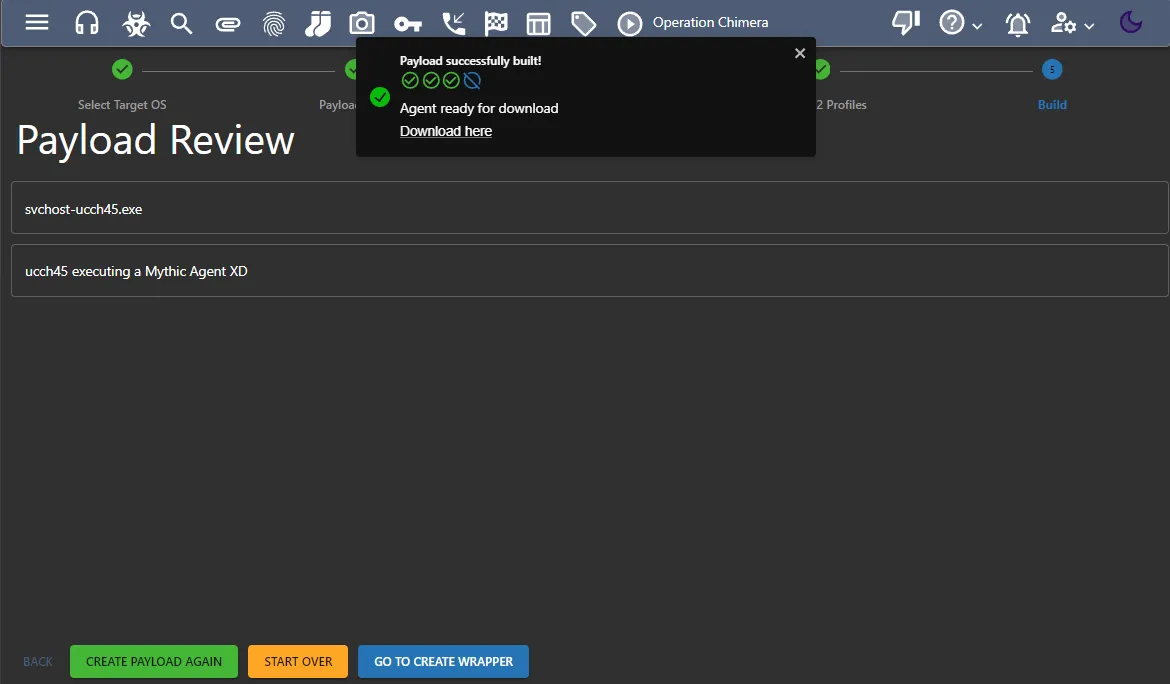Open screenshots via the camera icon
The image size is (1170, 684).
coord(362,23)
